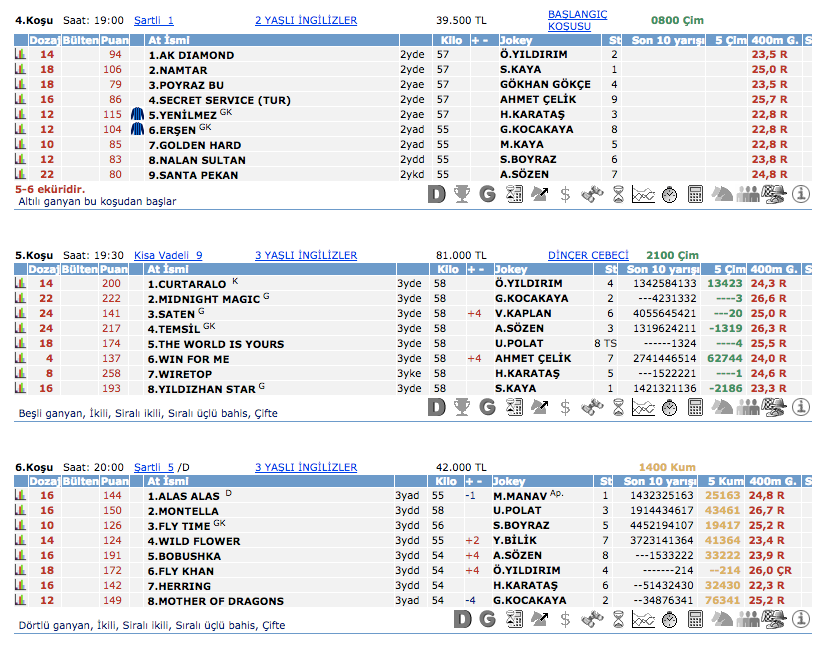
Task: Click the calculator icon at the end of race 6's icon row
Action: click(x=696, y=619)
